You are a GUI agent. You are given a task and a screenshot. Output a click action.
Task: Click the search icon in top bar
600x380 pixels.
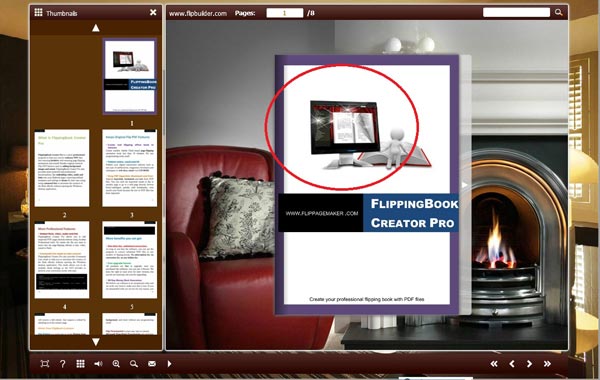[559, 13]
